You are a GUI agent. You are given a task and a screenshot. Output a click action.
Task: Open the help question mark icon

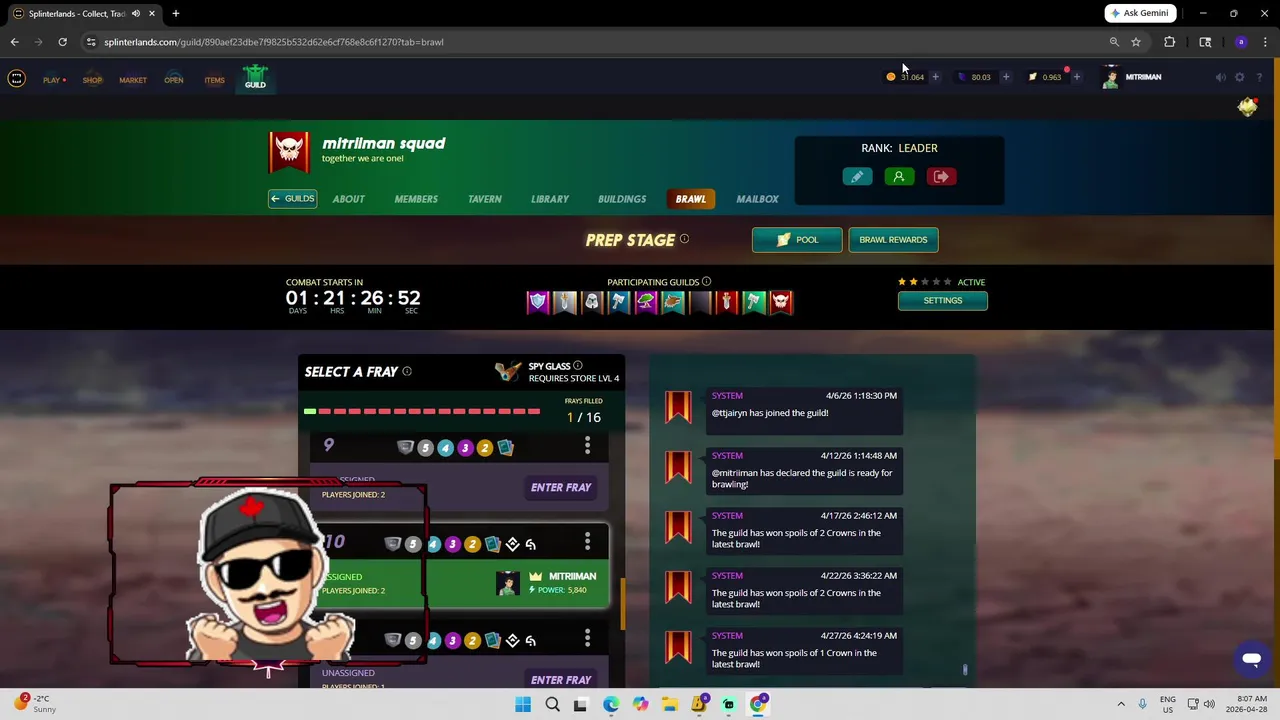point(1259,77)
